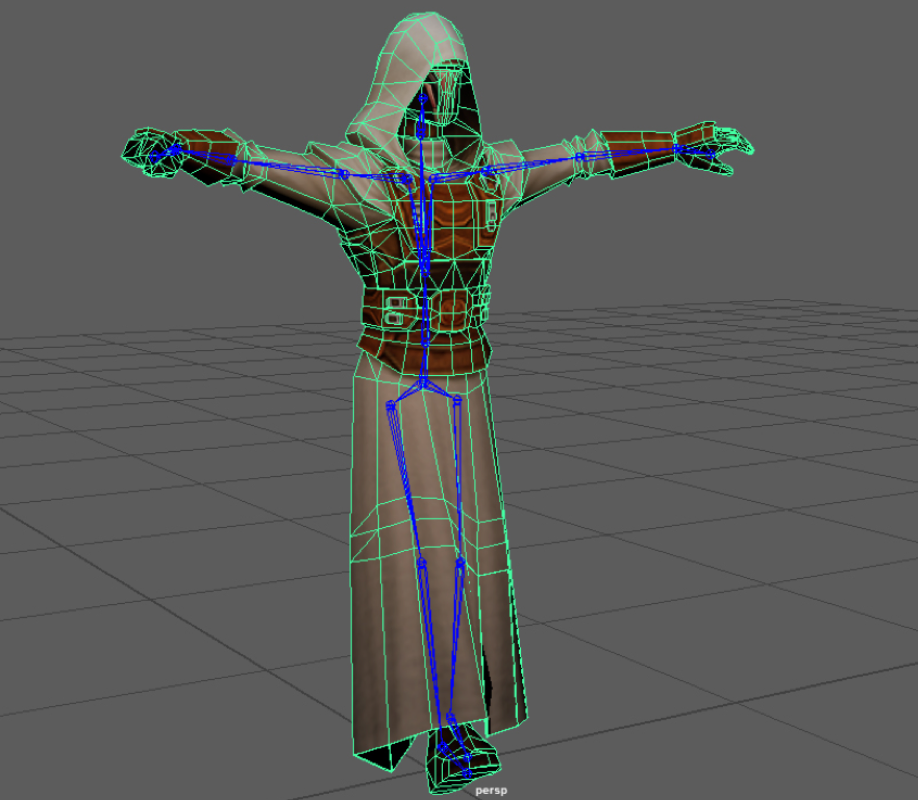Select the wrist joint of the open-fingered hand

click(677, 148)
